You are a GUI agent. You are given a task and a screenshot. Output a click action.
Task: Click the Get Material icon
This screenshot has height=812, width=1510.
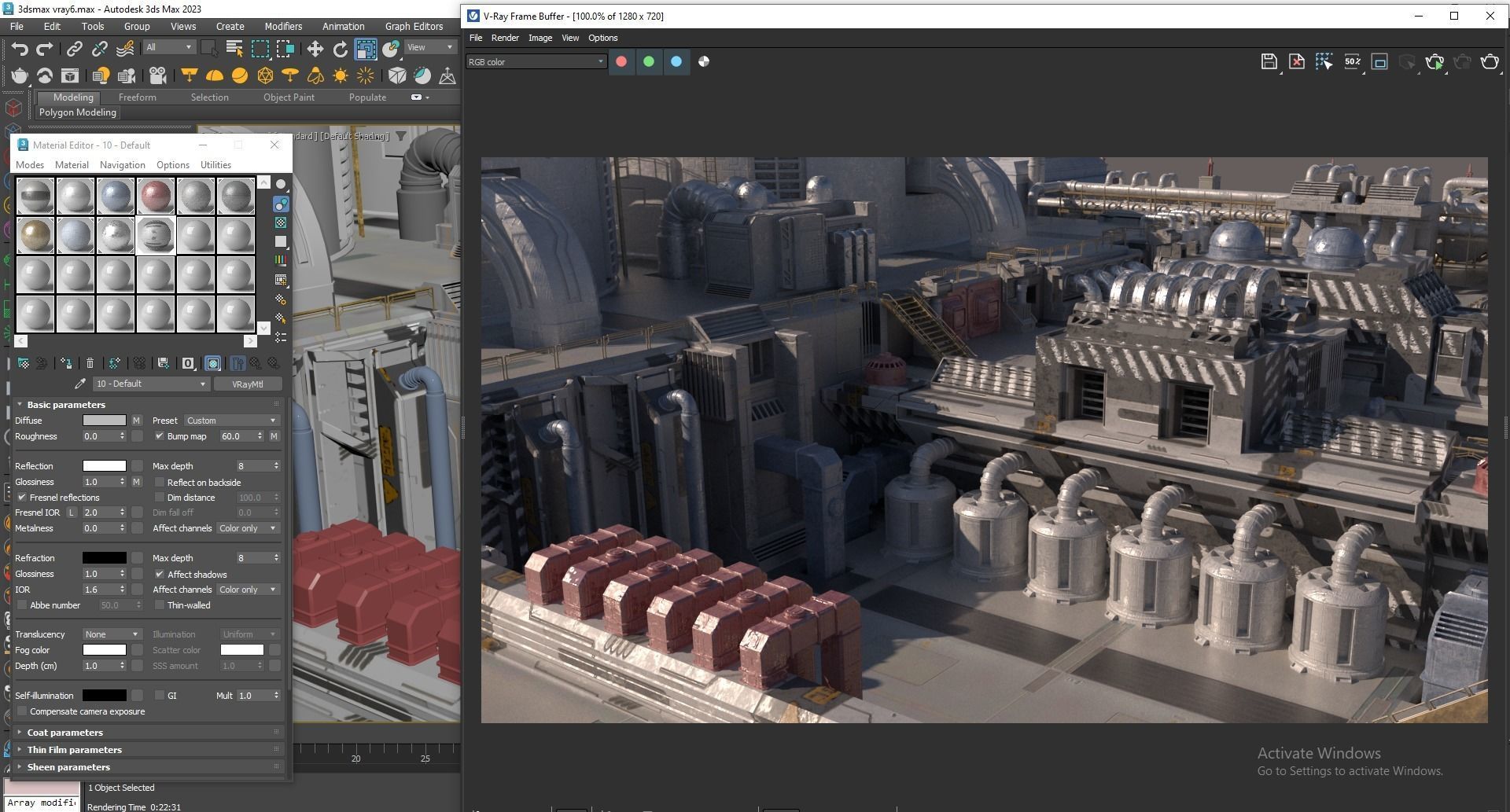(23, 363)
